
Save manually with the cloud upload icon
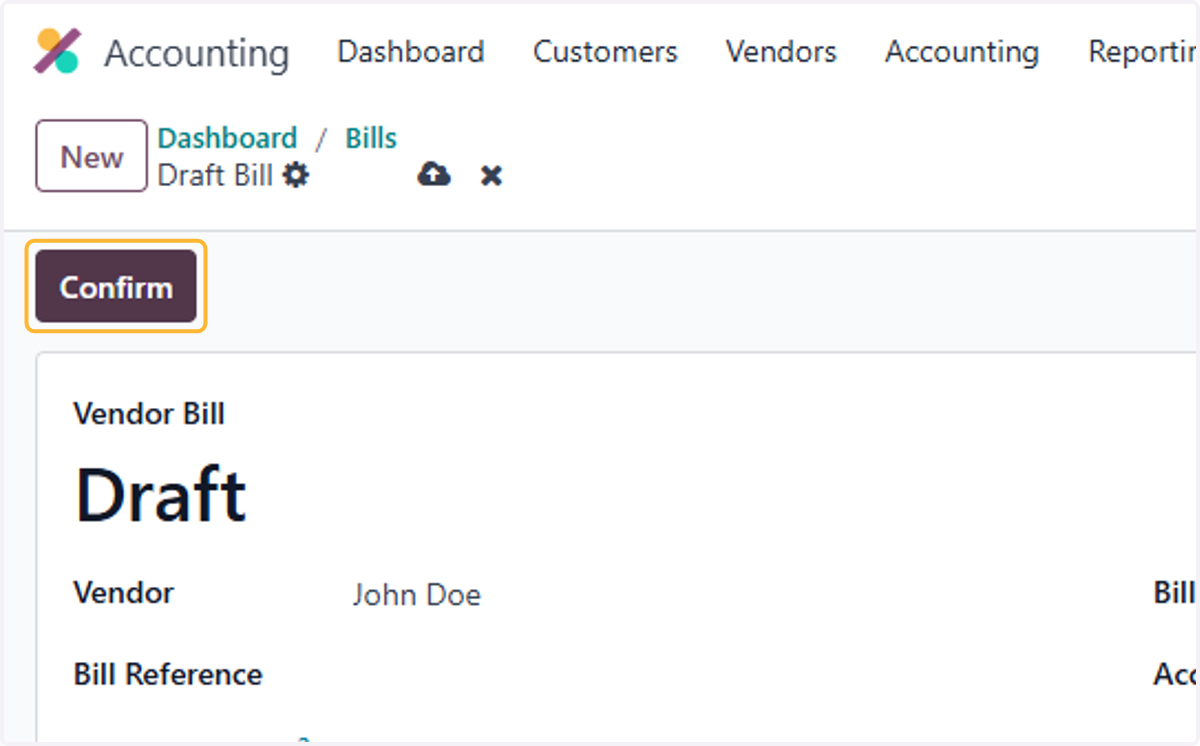(x=433, y=175)
